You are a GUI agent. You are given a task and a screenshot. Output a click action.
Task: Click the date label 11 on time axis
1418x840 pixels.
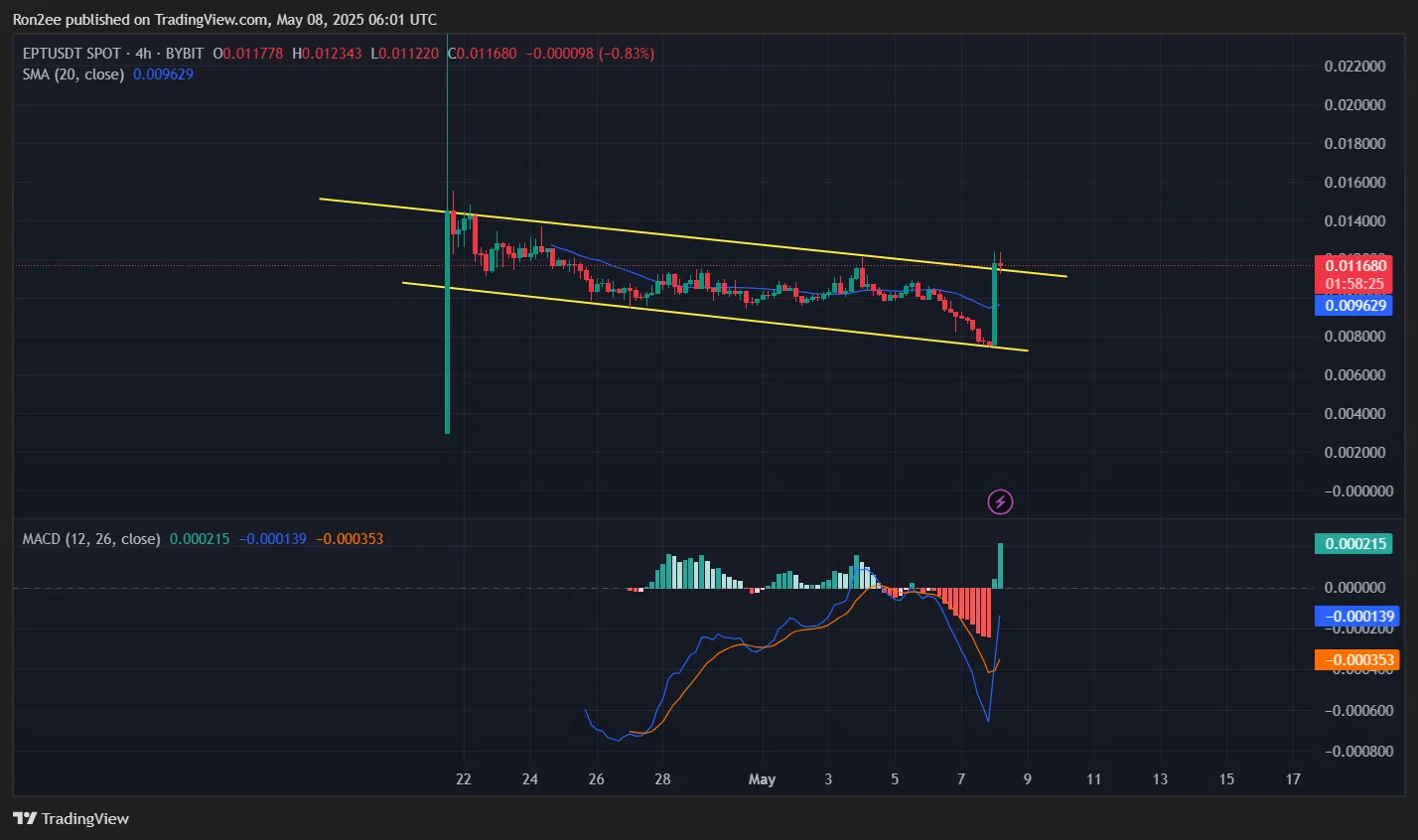click(1093, 779)
